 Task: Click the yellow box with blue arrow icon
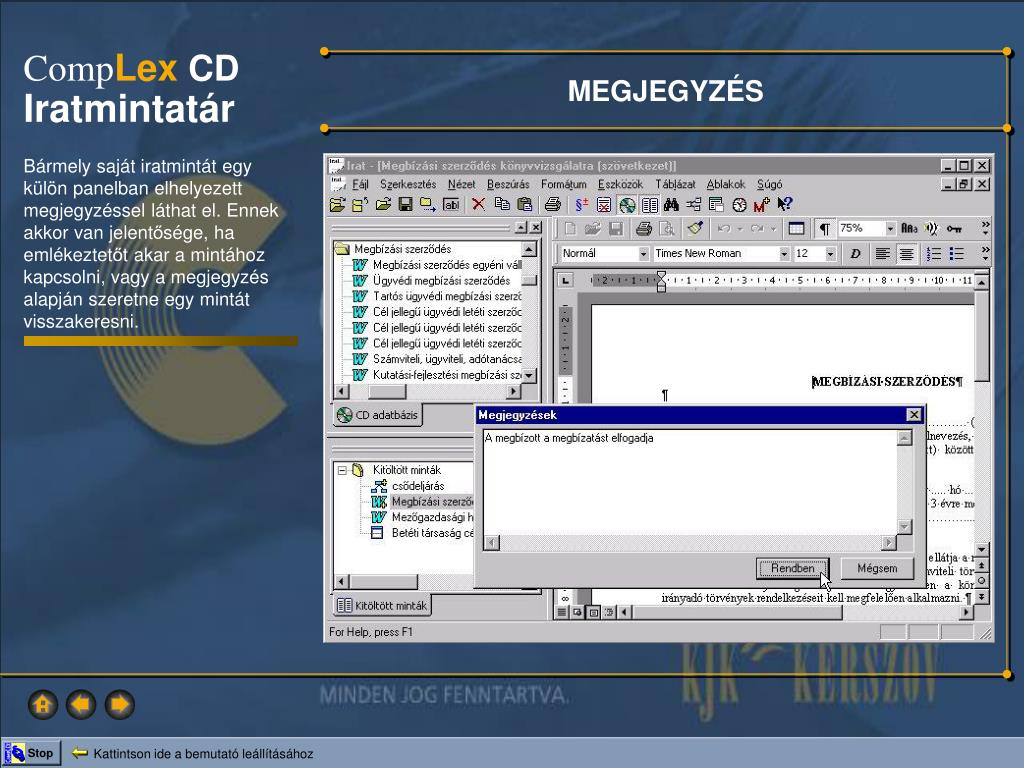click(x=428, y=204)
